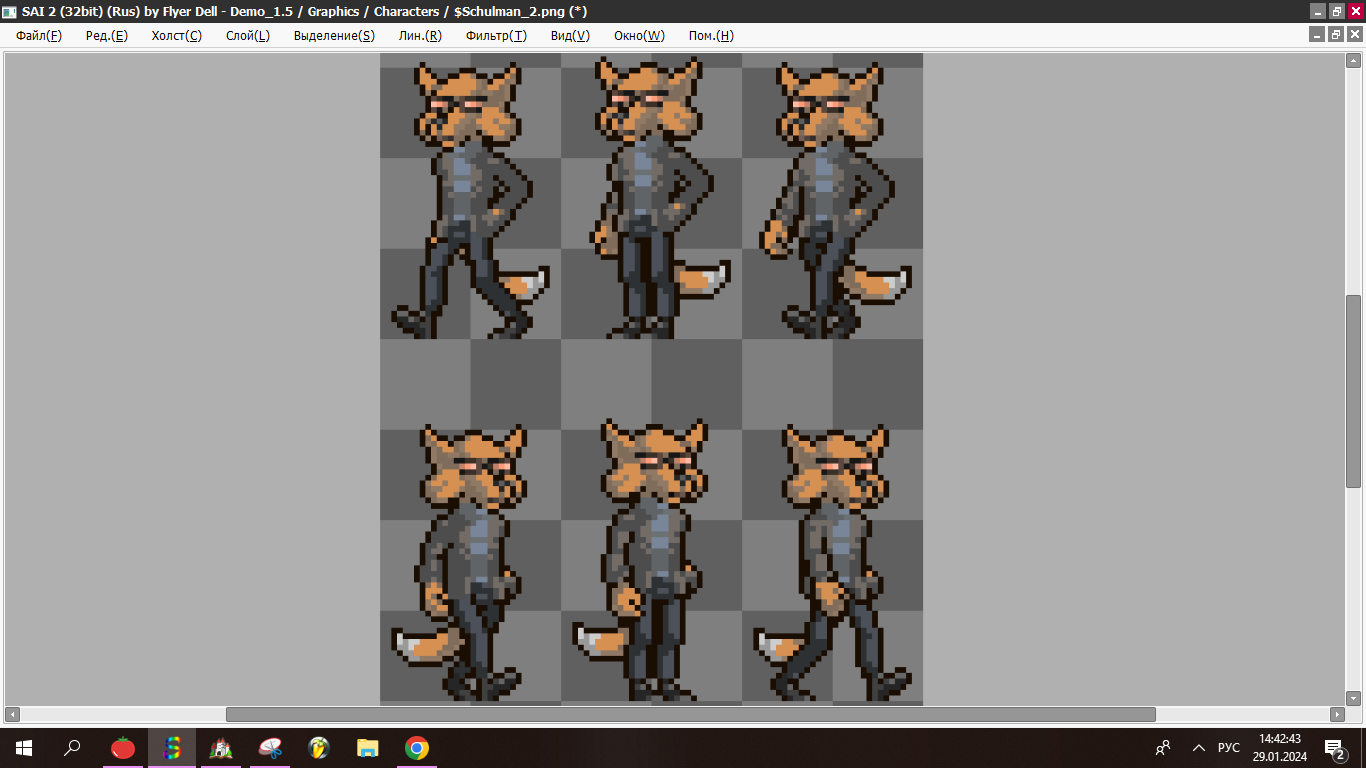Open the Ред.(E) edit menu
This screenshot has height=768, width=1366.
pos(107,35)
